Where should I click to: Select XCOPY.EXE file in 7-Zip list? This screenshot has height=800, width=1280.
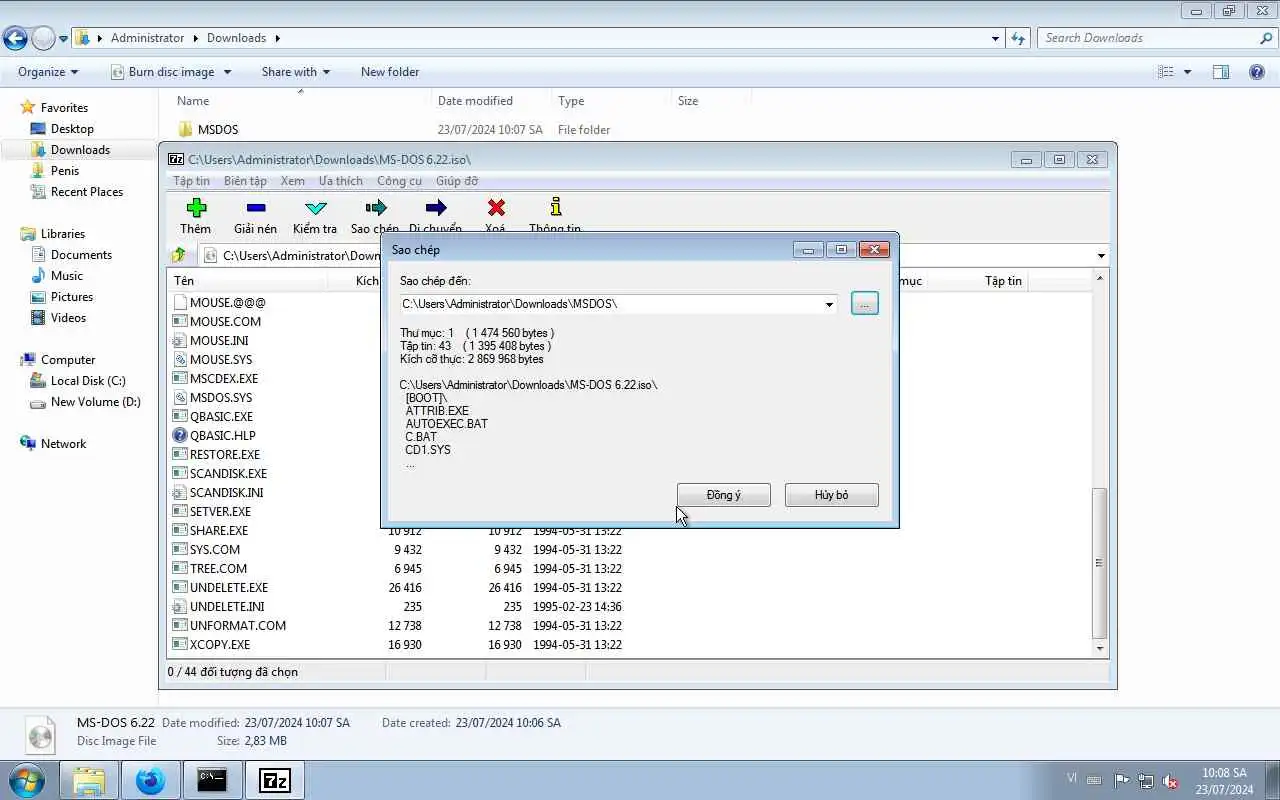click(220, 644)
